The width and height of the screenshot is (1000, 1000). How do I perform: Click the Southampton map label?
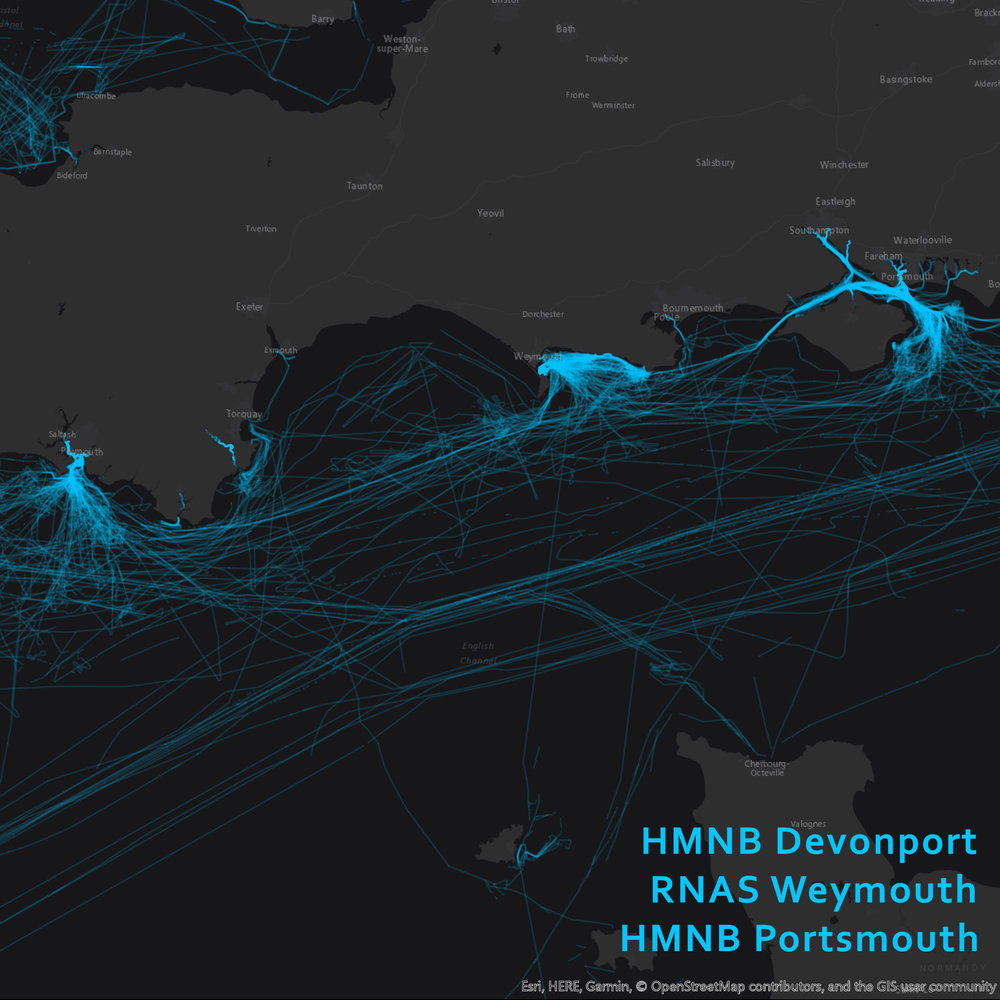point(819,231)
